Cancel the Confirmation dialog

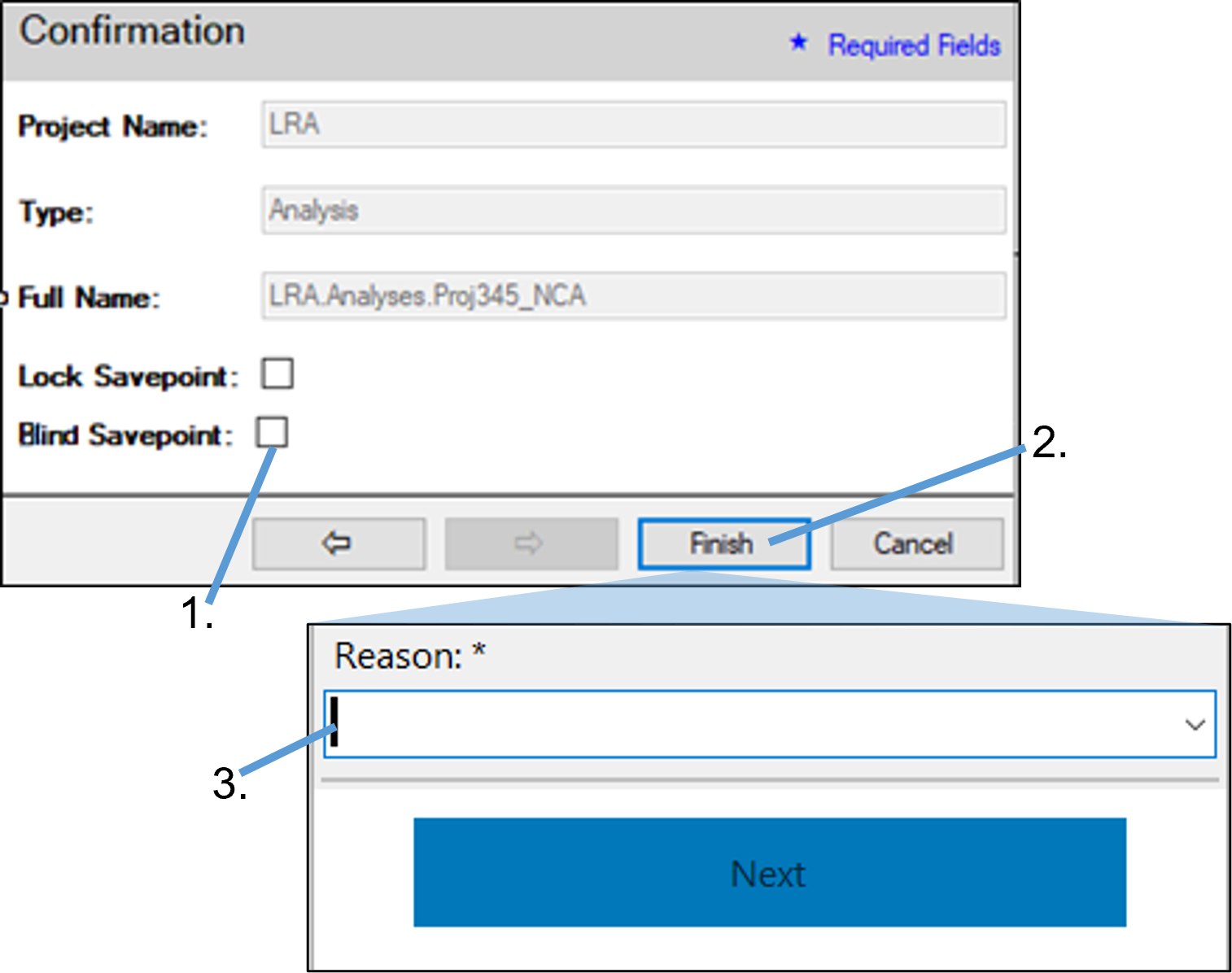[x=915, y=543]
